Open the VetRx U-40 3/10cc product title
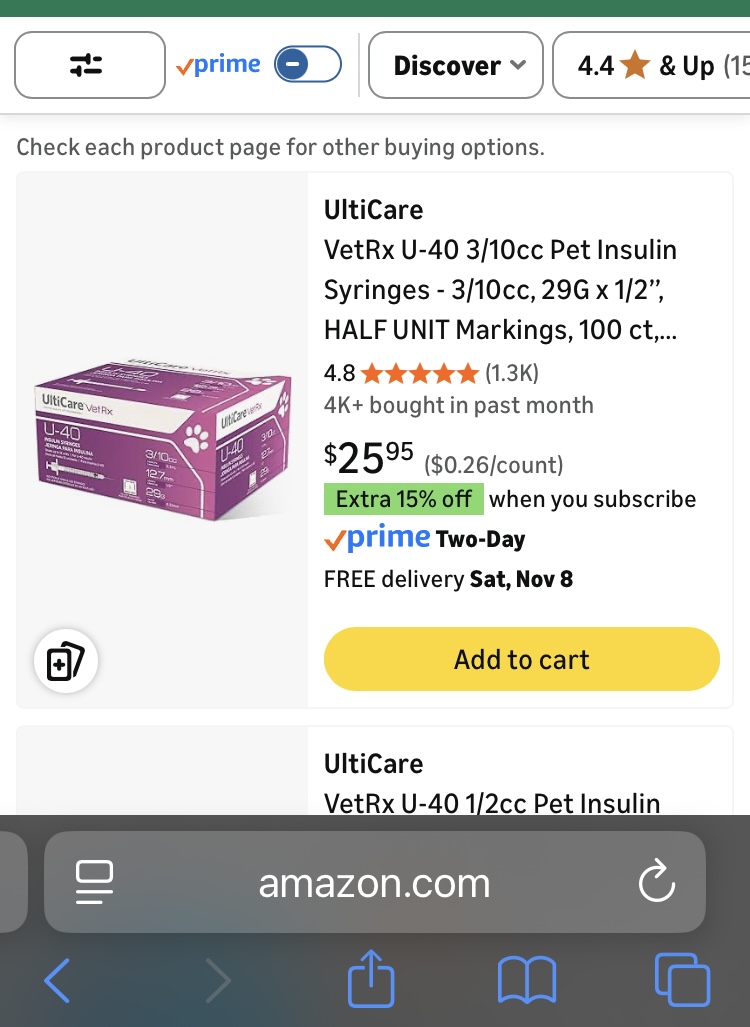Viewport: 750px width, 1027px height. (x=500, y=289)
